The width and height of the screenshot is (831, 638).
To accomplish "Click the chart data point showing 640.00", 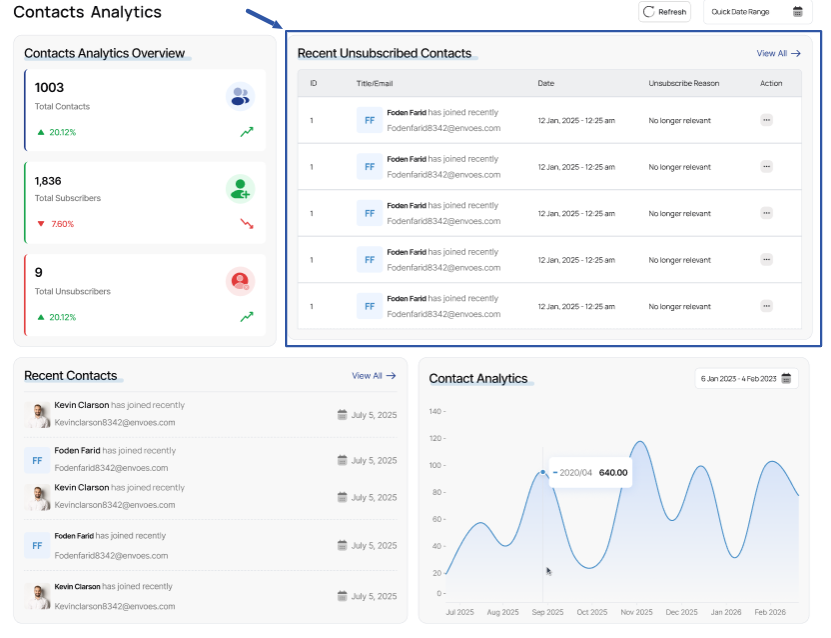I will [x=543, y=472].
